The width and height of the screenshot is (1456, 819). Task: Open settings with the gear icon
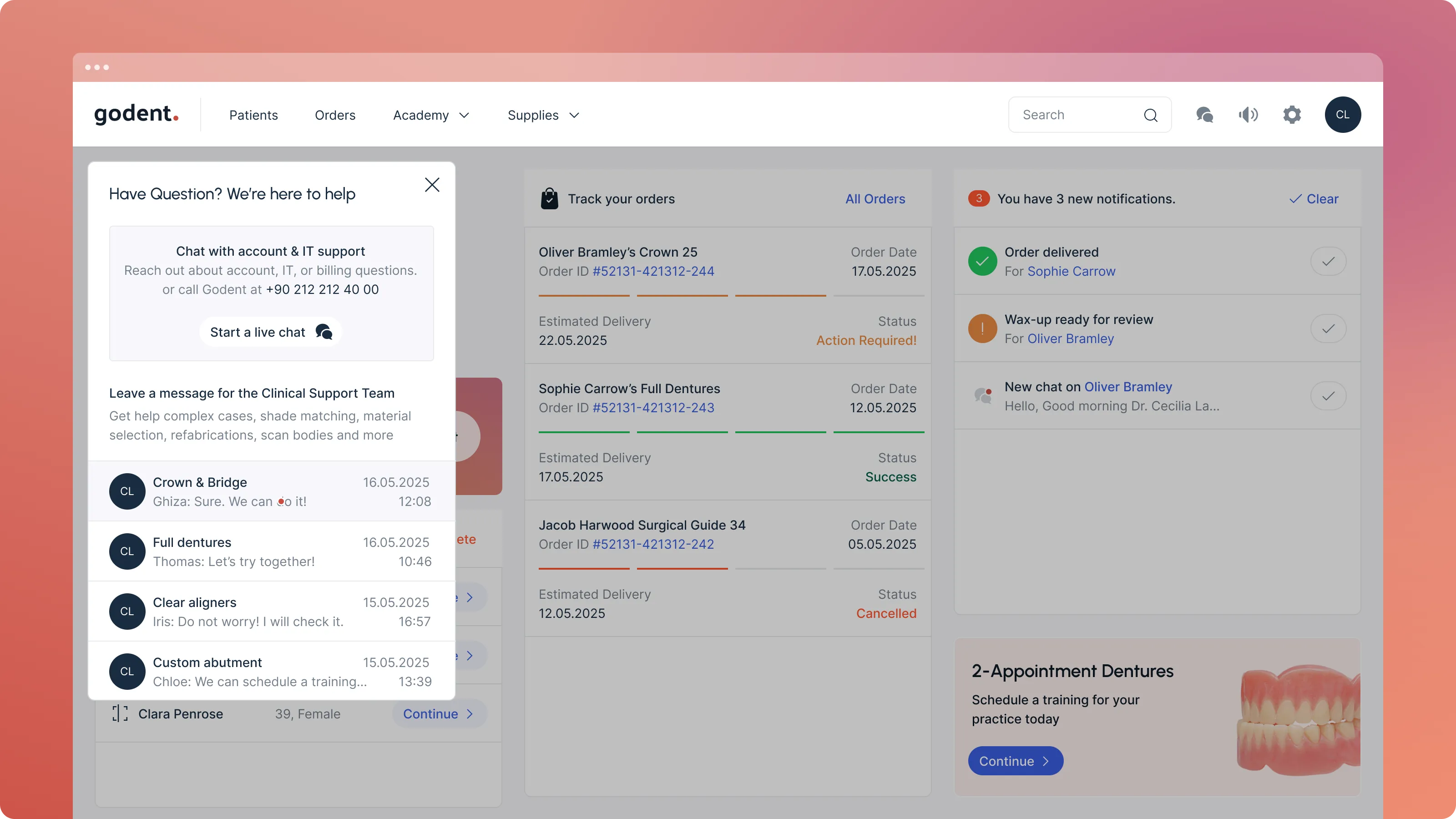point(1293,115)
